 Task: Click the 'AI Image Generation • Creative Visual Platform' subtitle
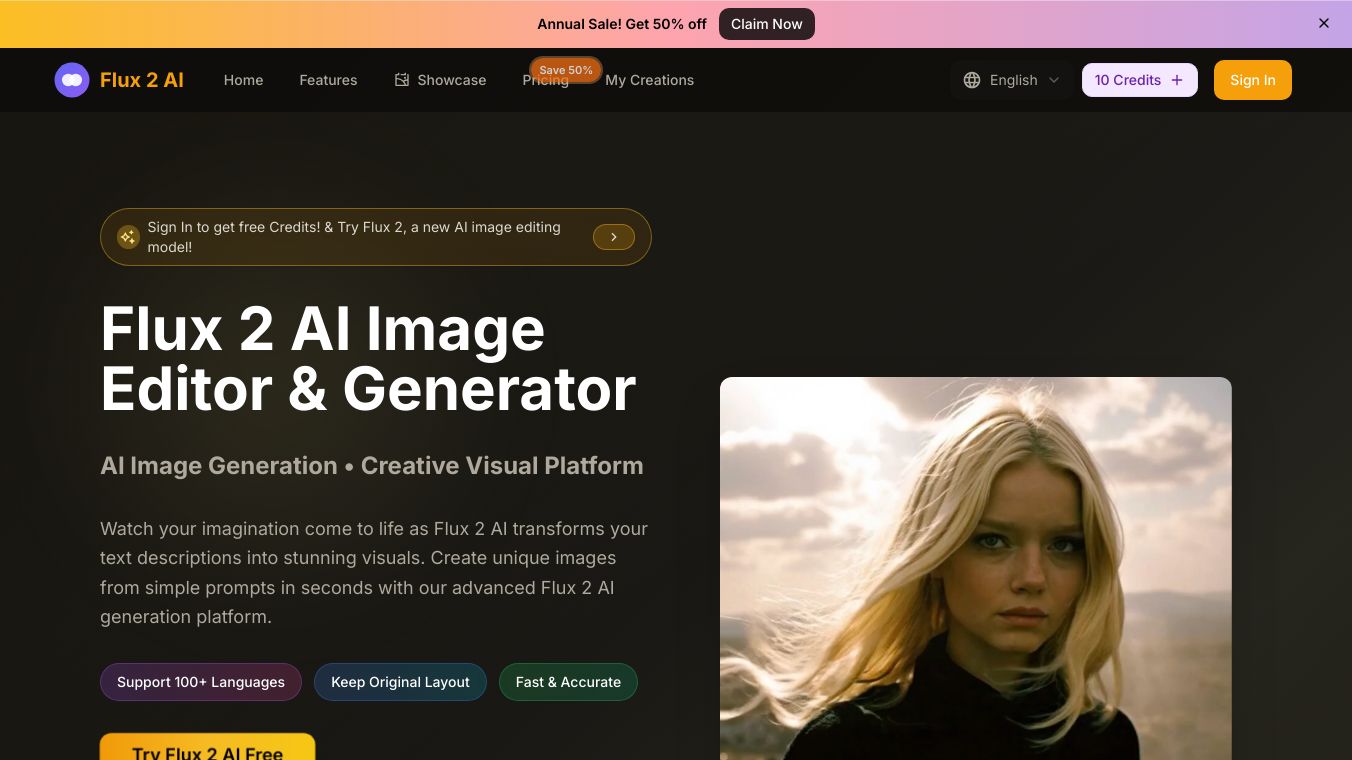pyautogui.click(x=372, y=466)
